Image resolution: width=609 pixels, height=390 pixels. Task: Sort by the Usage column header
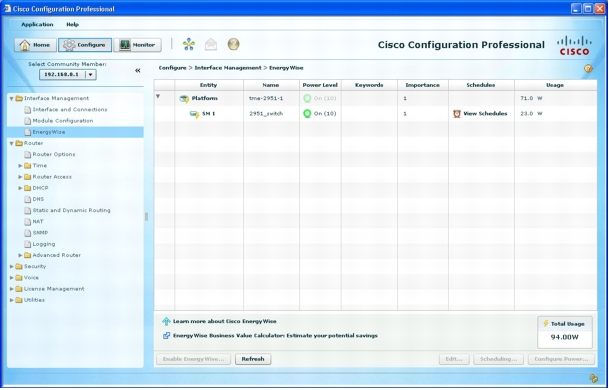555,85
